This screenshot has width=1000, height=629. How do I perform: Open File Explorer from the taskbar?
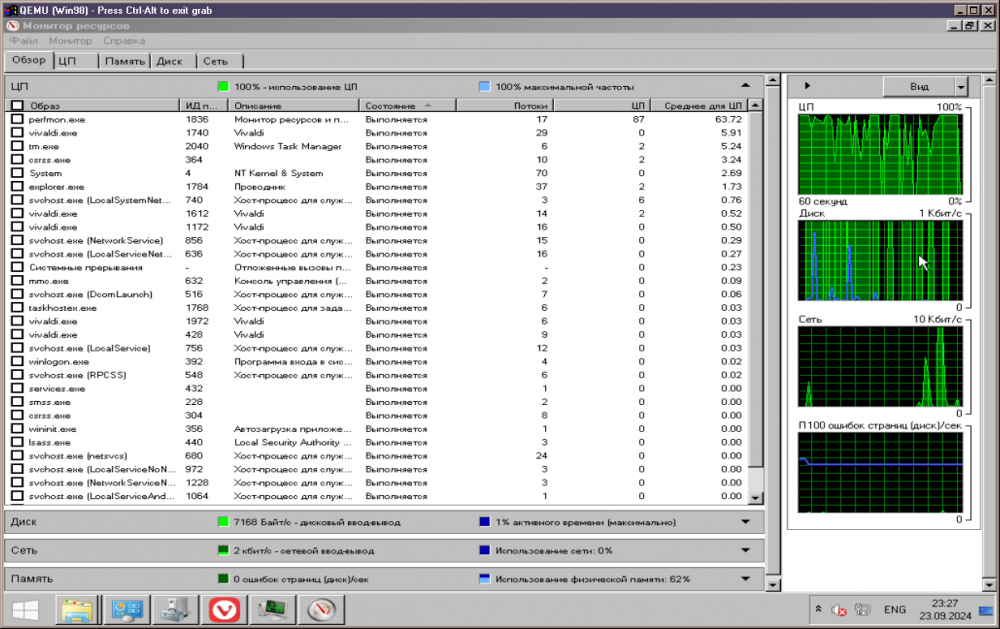coord(77,608)
